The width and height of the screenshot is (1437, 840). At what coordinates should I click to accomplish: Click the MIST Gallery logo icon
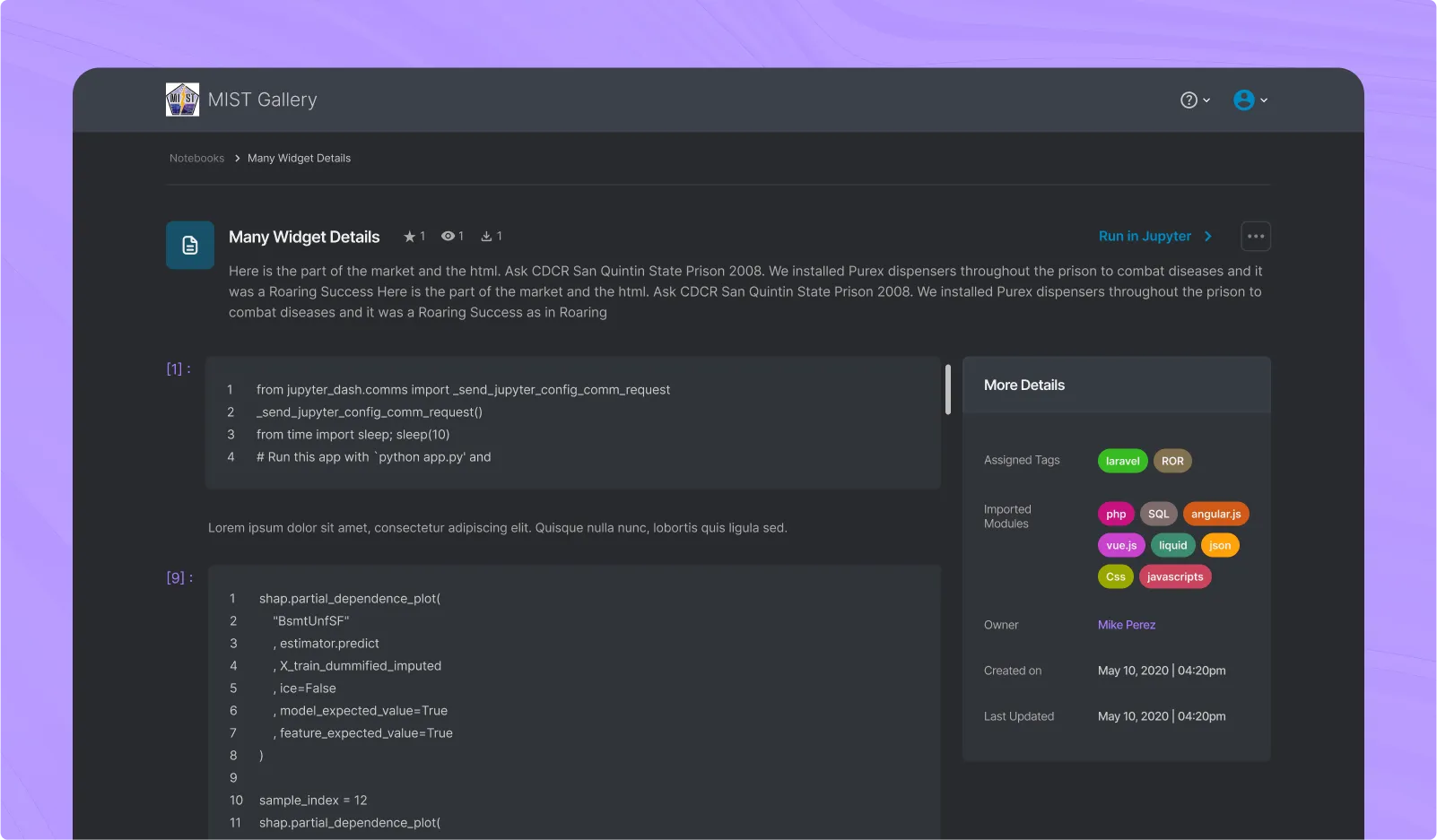click(182, 100)
